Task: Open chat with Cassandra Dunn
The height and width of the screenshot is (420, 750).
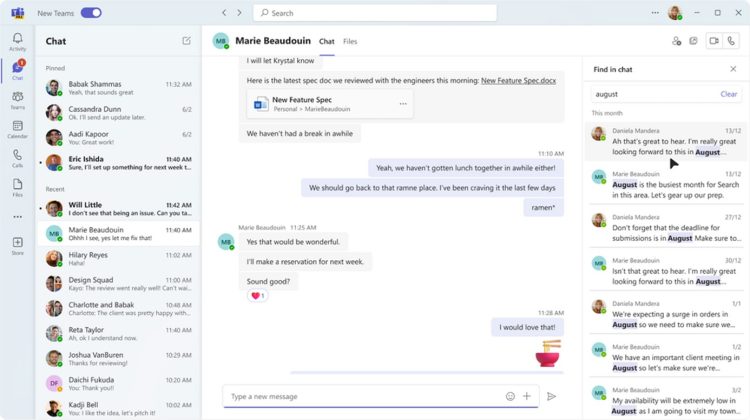Action: (x=119, y=113)
